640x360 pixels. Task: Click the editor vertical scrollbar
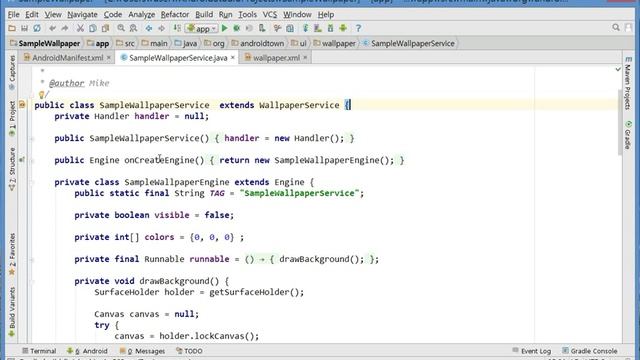pos(620,122)
